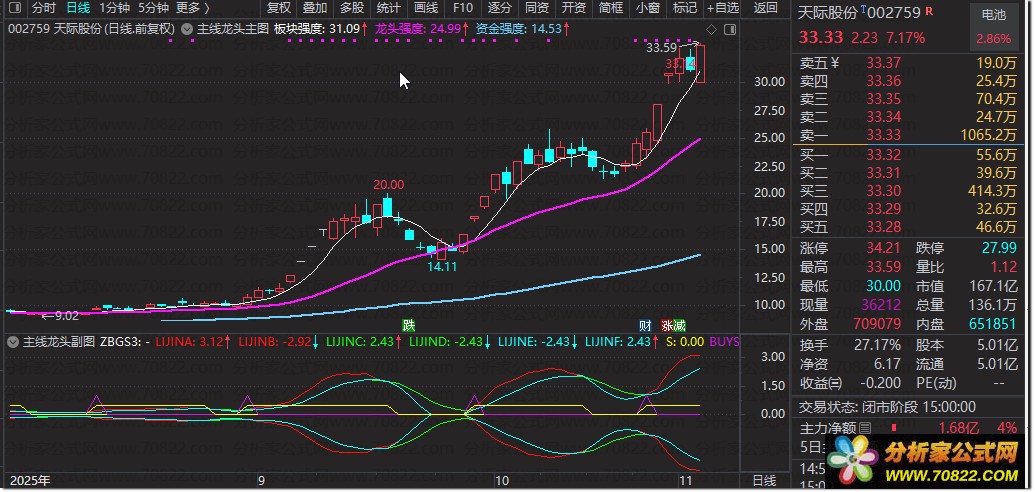Screen dimensions: 1035x492
Task: Open F10 company info
Action: click(x=463, y=9)
